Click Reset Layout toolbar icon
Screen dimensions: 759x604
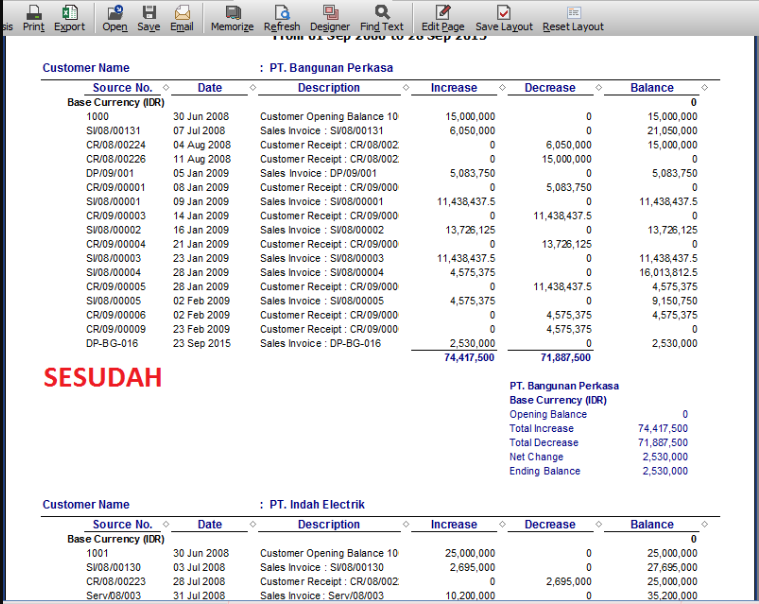click(x=573, y=18)
